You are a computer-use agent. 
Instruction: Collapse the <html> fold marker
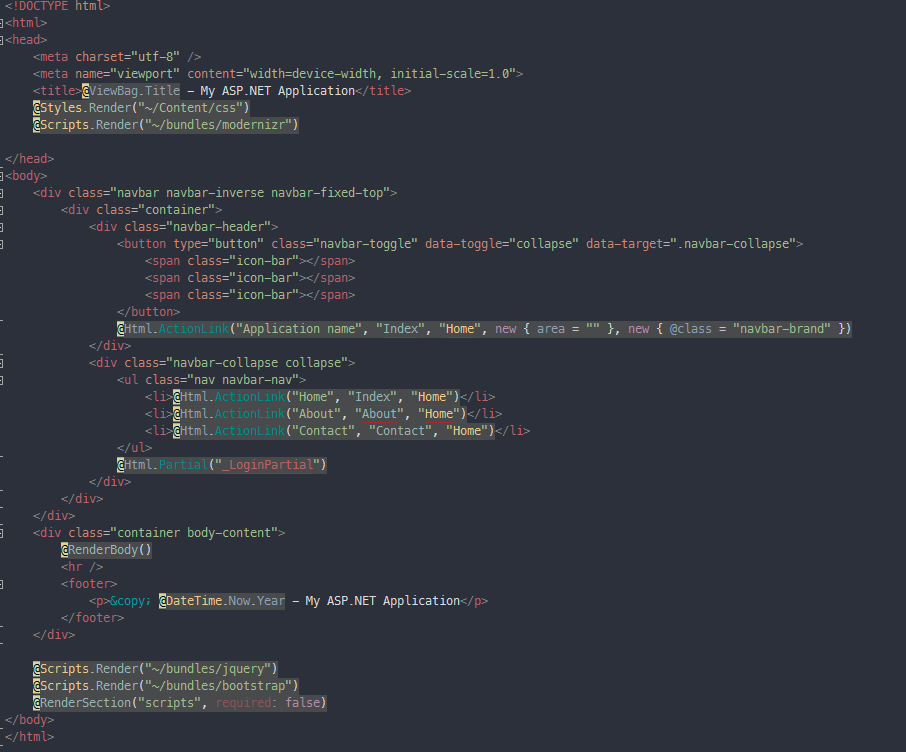pyautogui.click(x=2, y=23)
